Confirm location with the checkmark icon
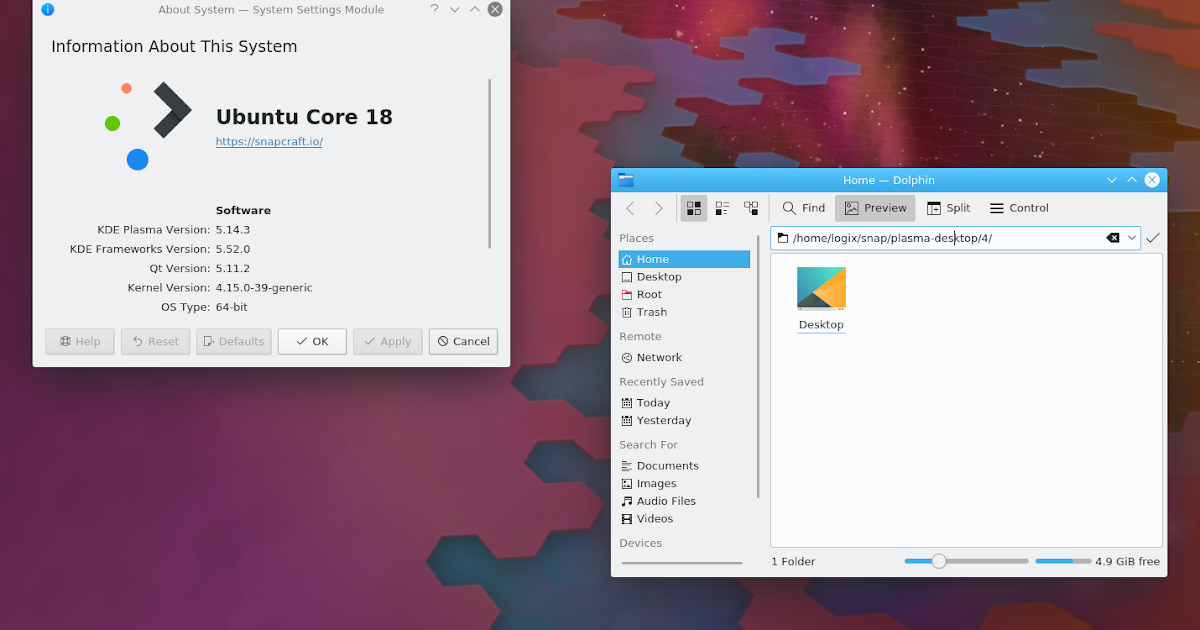Viewport: 1200px width, 630px height. point(1153,238)
